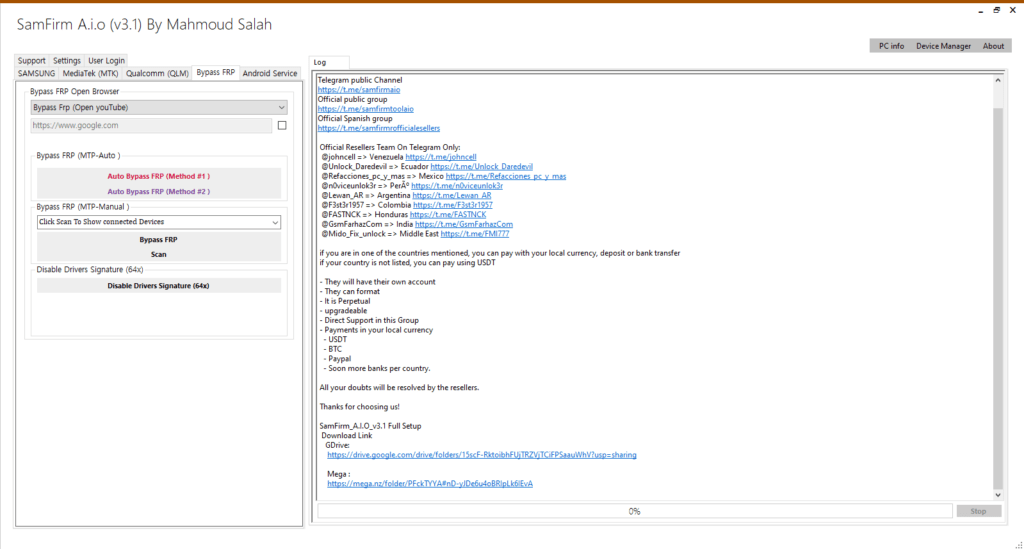
Task: Expand the Bypass Frp (Open youTube) dropdown
Action: pos(159,107)
